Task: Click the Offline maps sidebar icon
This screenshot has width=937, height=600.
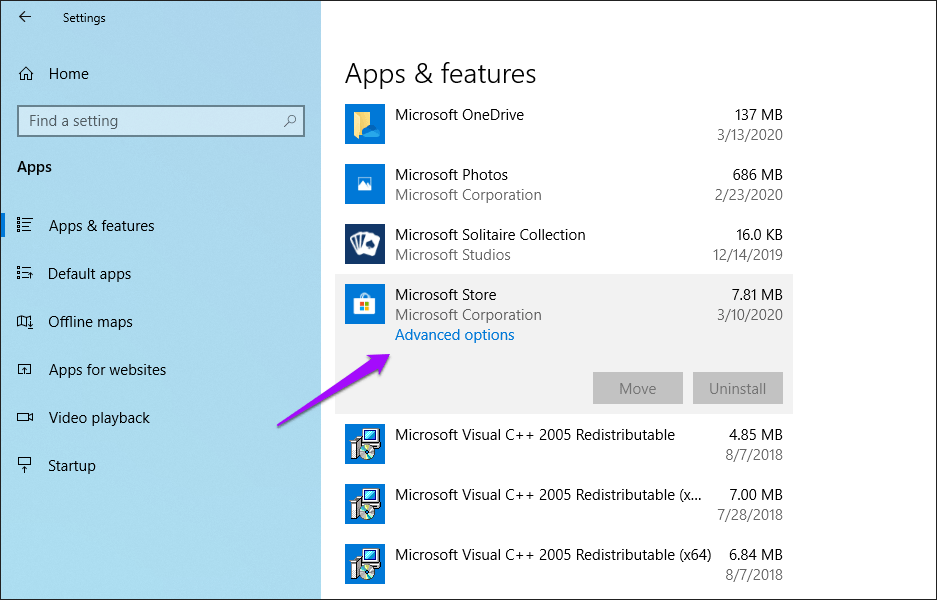Action: click(x=26, y=322)
